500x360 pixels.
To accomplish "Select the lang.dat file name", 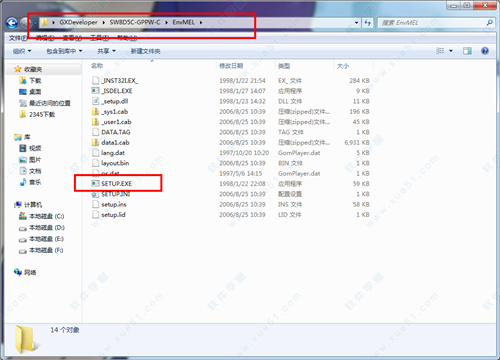I will [113, 153].
